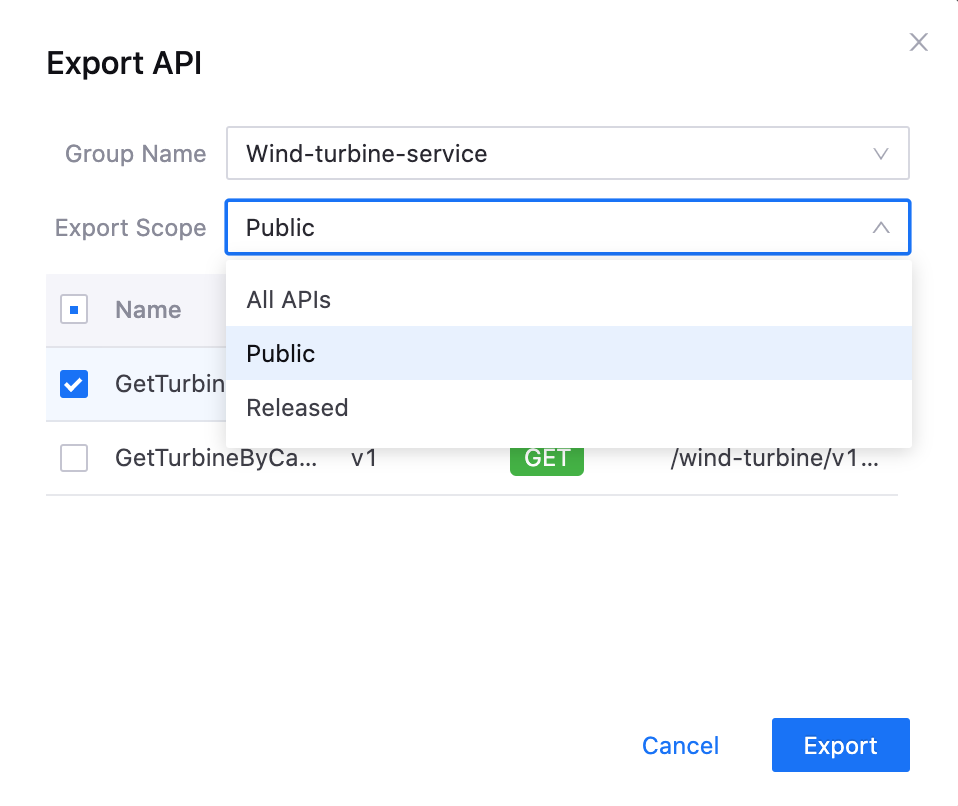Uncheck the checked first API row checkbox

tap(74, 384)
